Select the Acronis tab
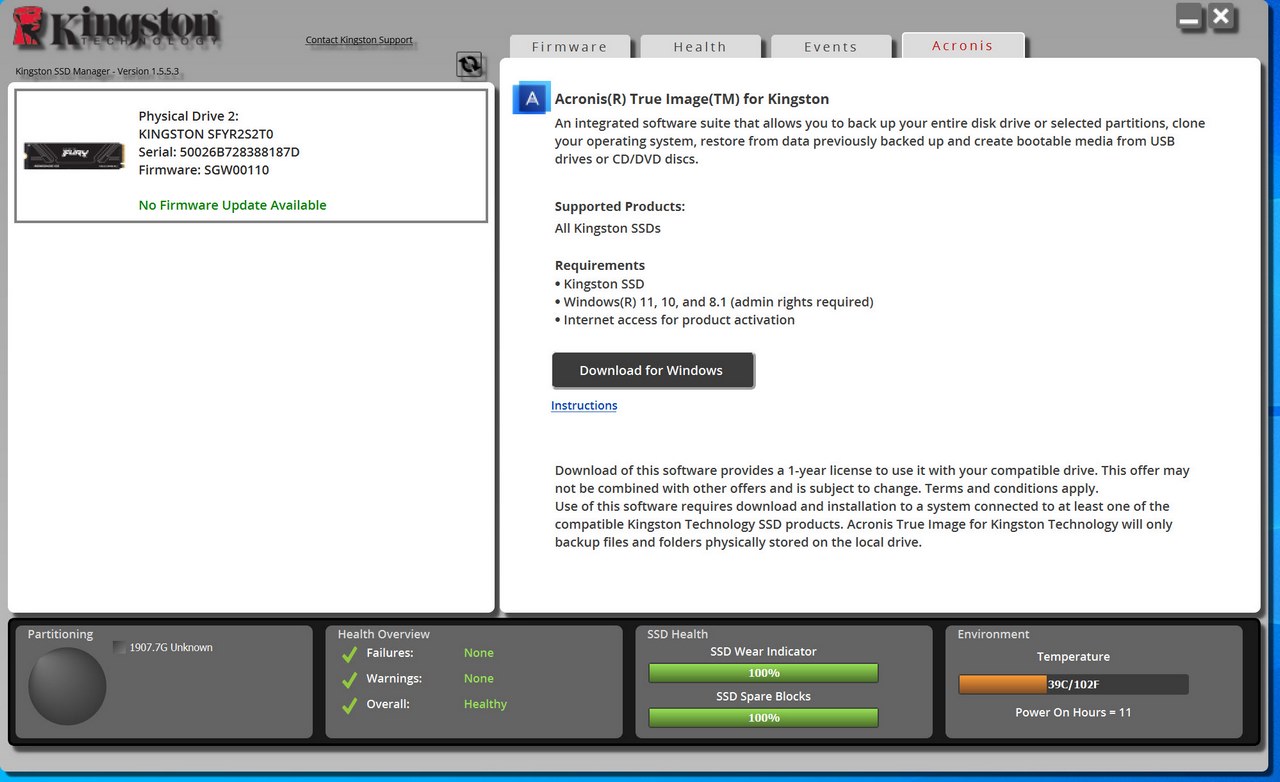 [963, 46]
